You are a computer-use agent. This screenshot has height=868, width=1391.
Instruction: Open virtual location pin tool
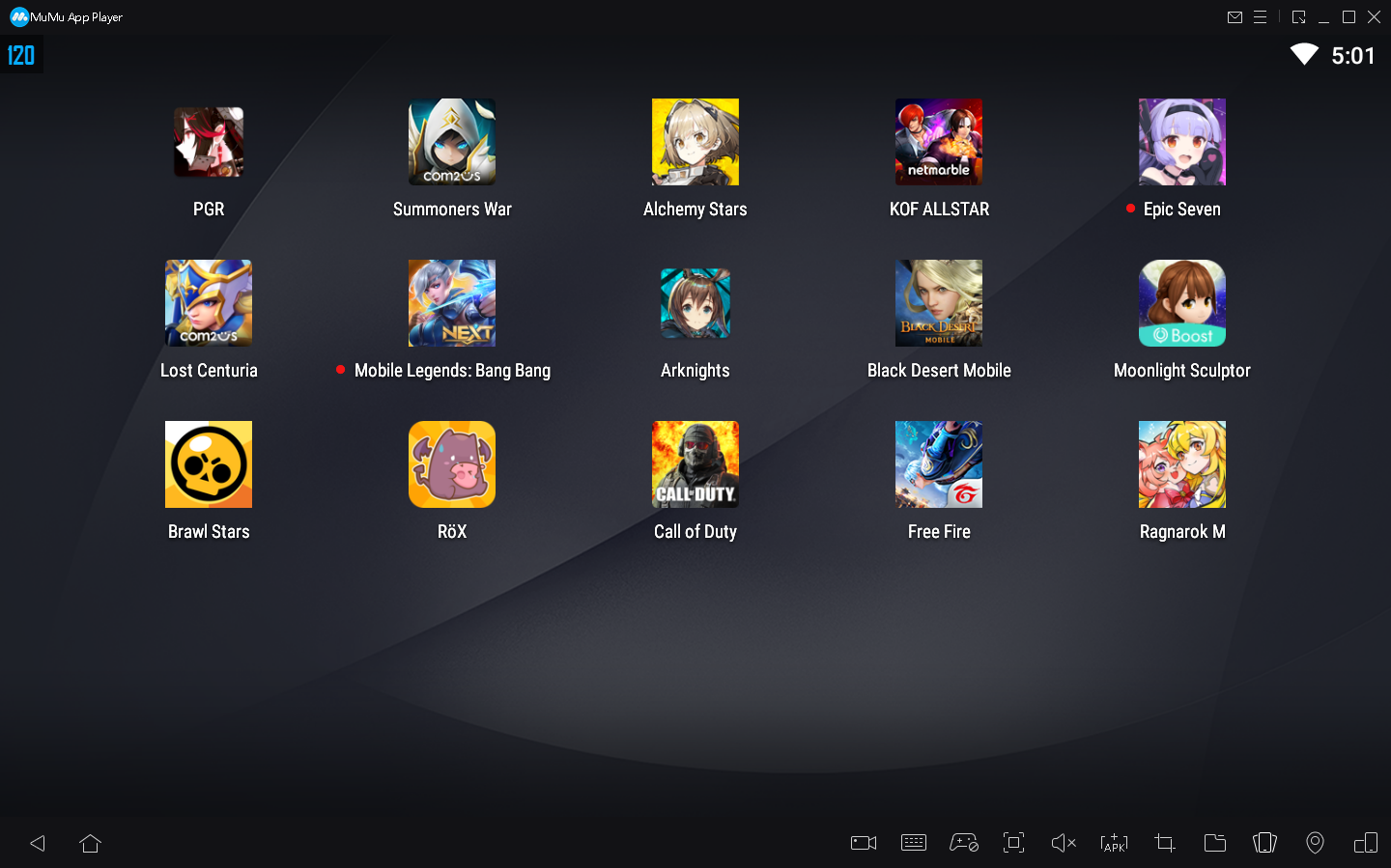[x=1315, y=843]
